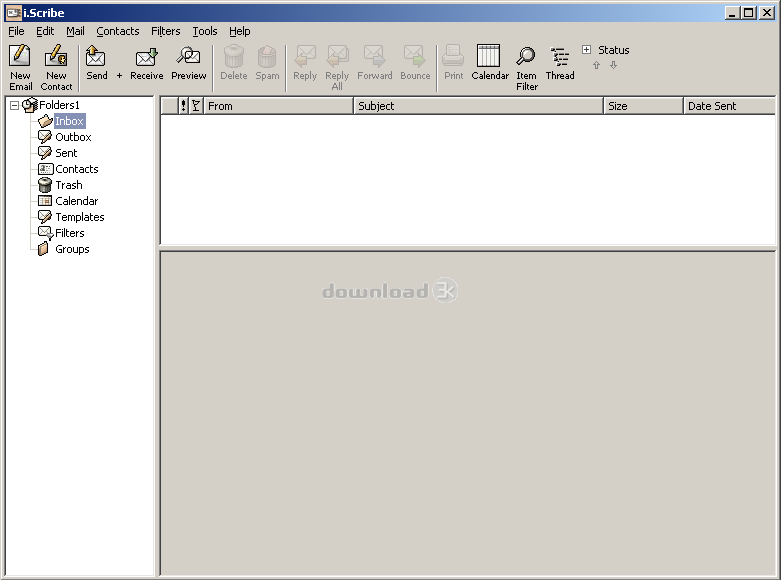Open the Tools menu
The image size is (781, 580).
(205, 31)
